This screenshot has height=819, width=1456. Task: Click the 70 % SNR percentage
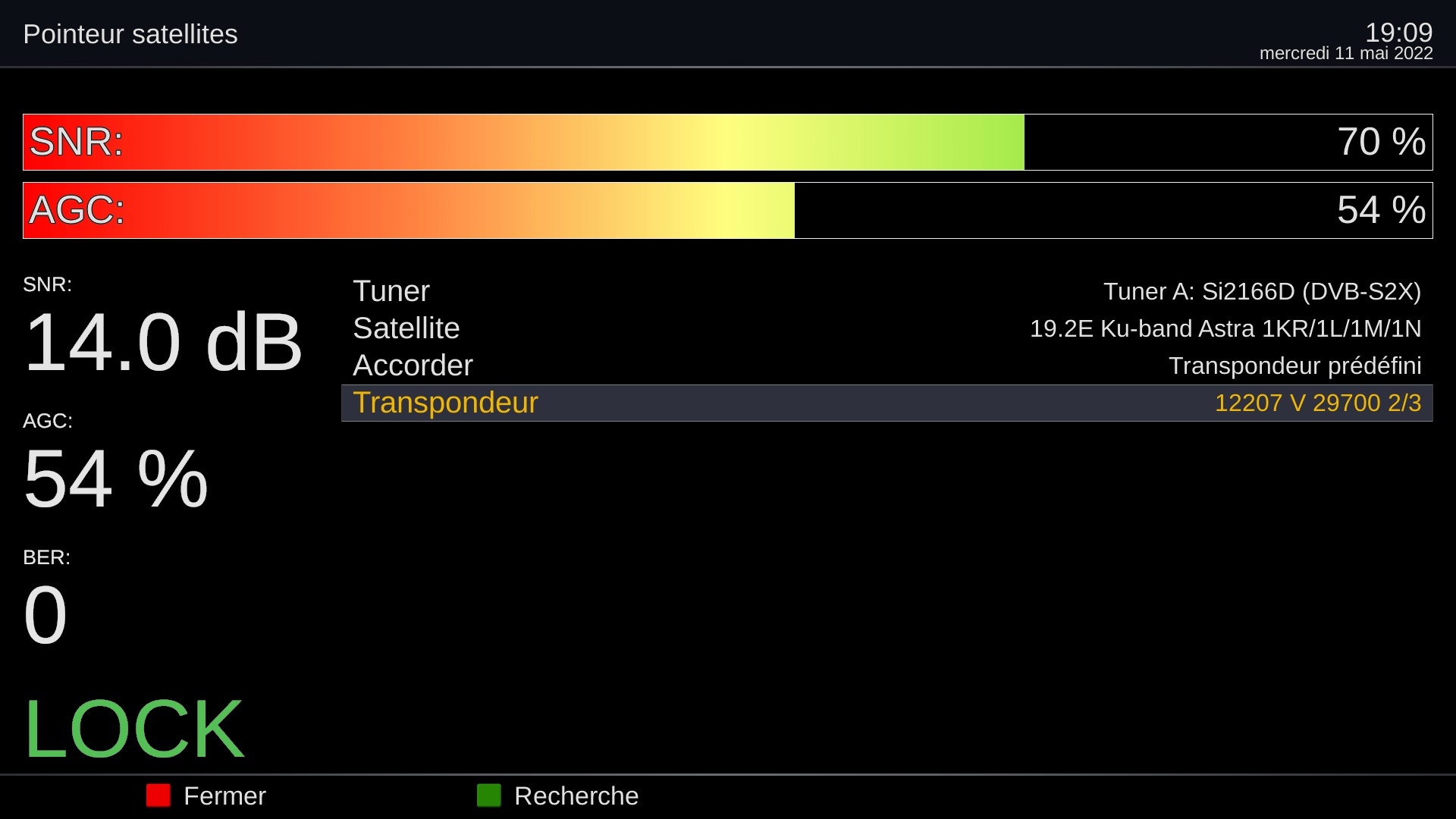1381,142
